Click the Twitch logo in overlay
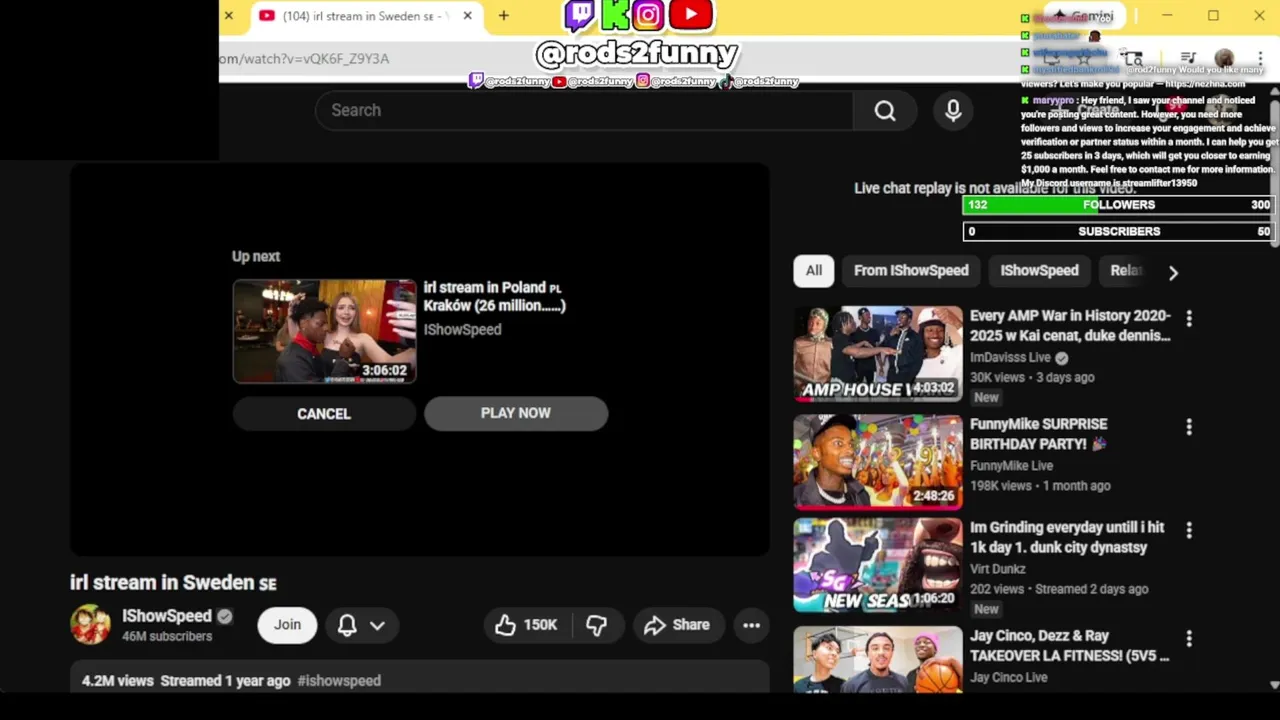 click(579, 15)
